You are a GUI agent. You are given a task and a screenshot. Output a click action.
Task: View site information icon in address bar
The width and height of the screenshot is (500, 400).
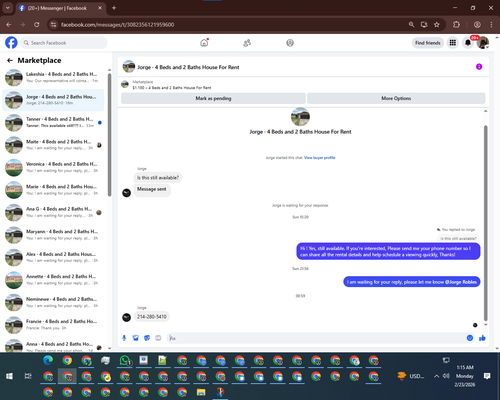pyautogui.click(x=53, y=25)
